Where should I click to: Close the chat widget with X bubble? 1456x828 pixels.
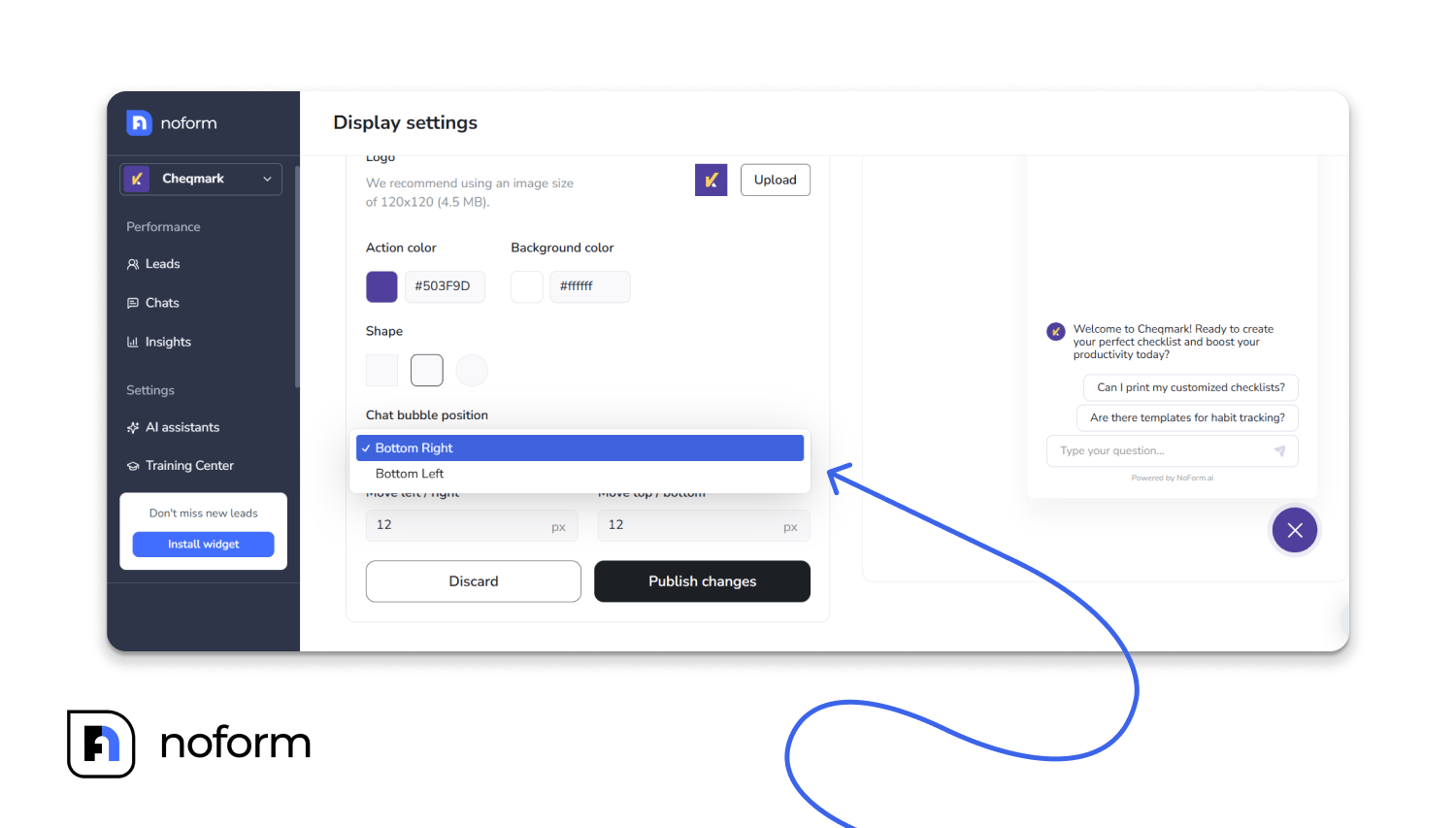tap(1294, 530)
